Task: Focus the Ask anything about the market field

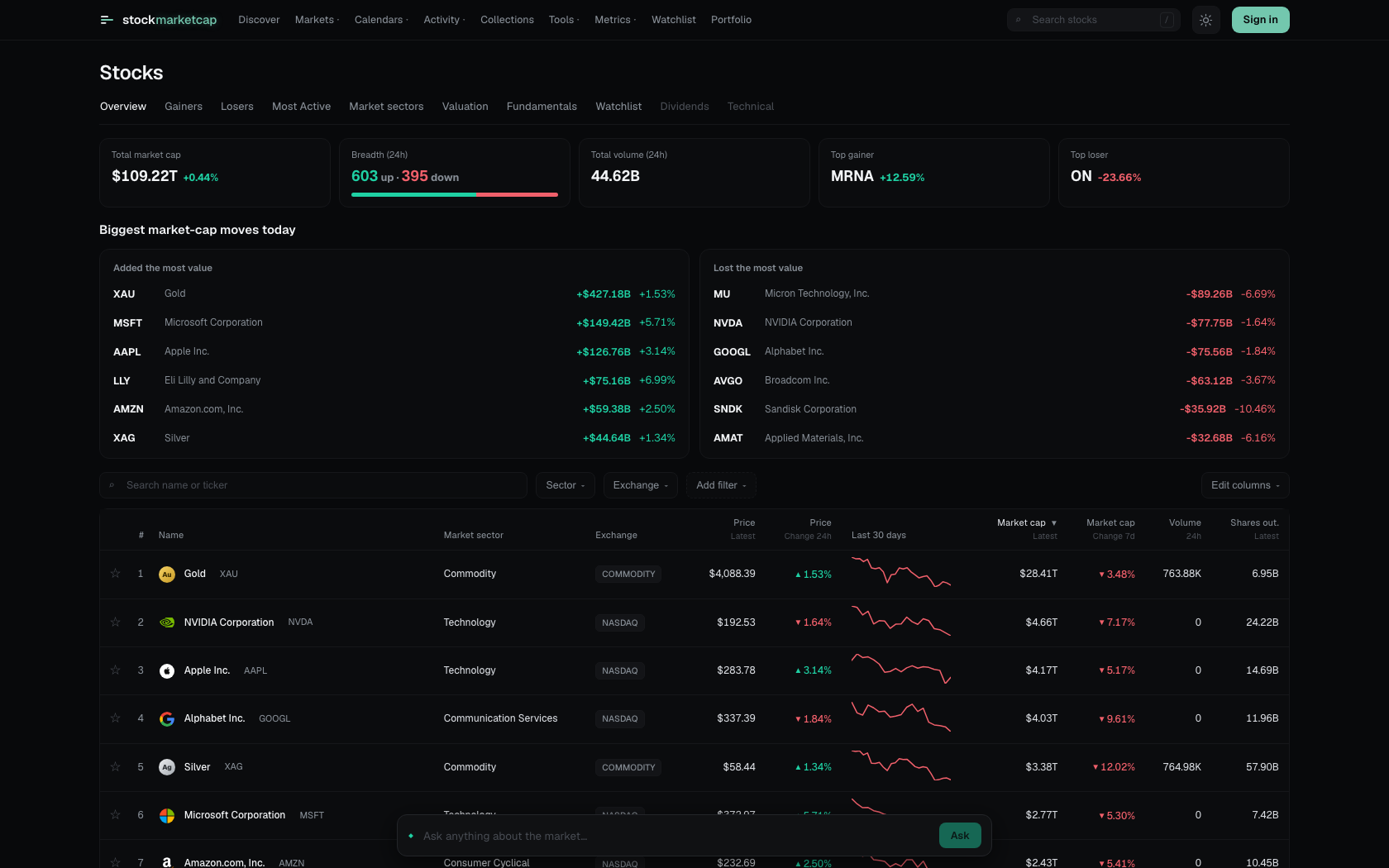Action: 676,836
